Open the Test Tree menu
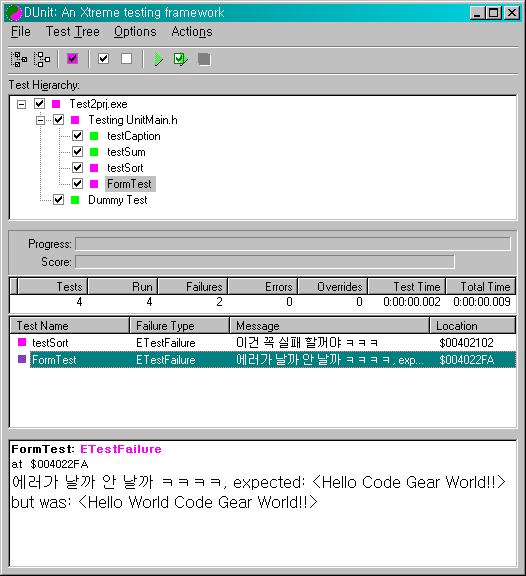 (73, 32)
